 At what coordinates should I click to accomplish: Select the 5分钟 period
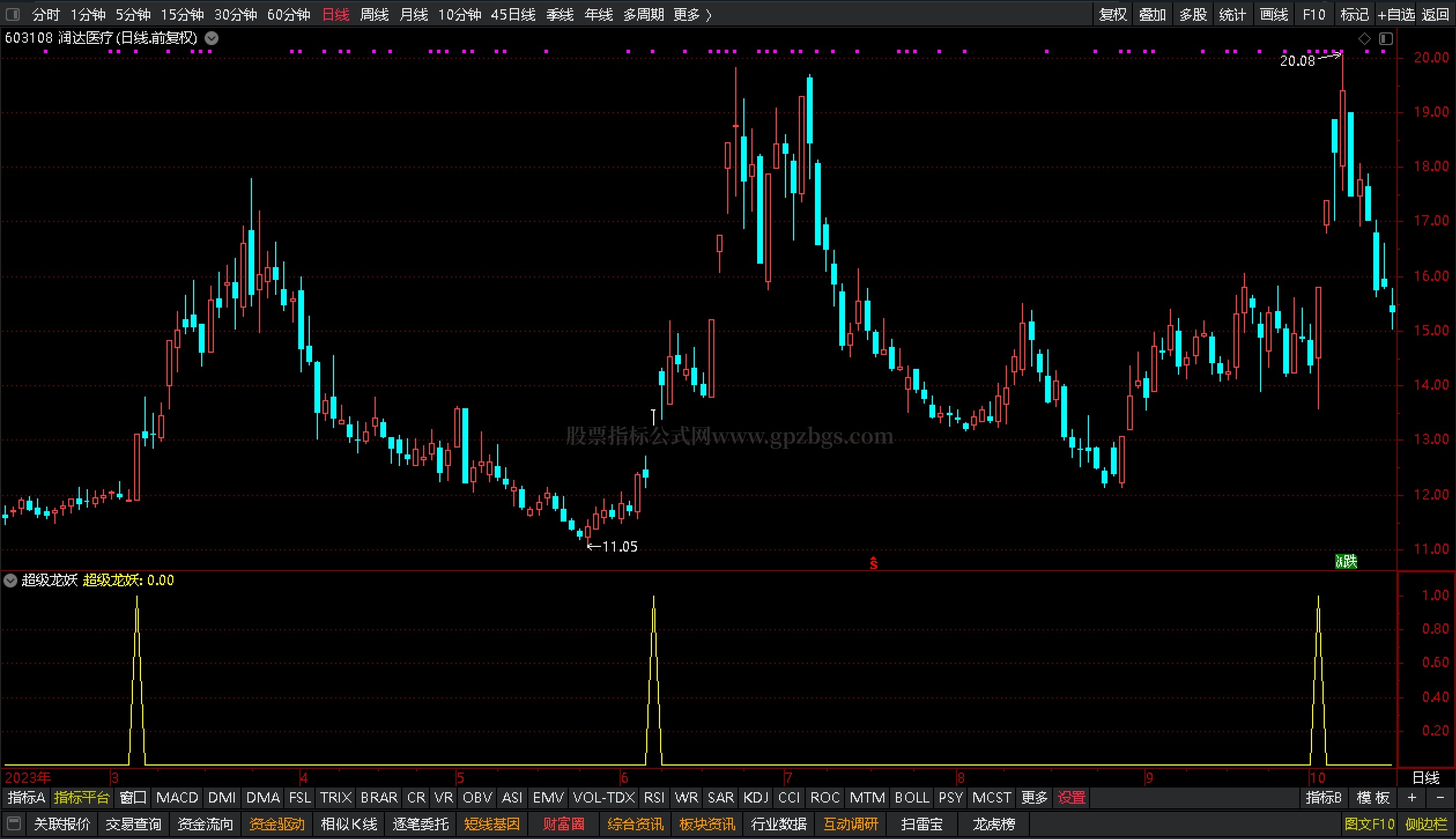pos(133,14)
